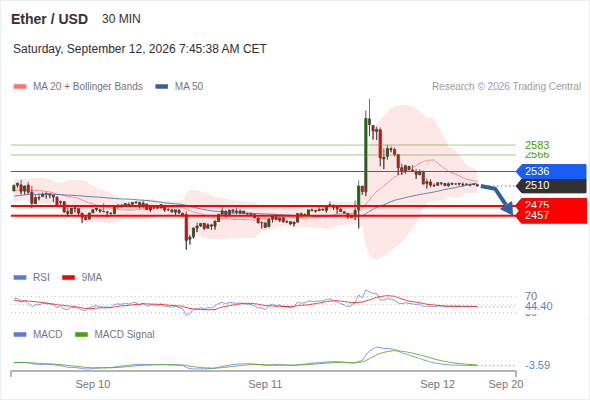Viewport: 590px width, 400px height.
Task: Toggle the MA 50 legend label
Action: tap(189, 87)
